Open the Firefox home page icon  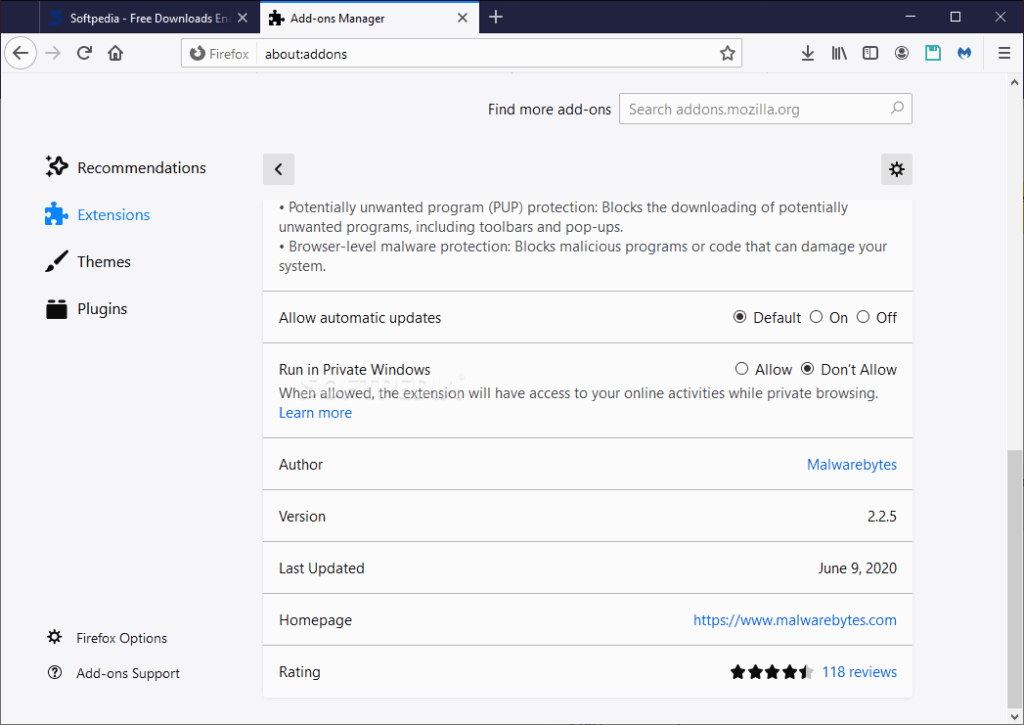point(116,53)
